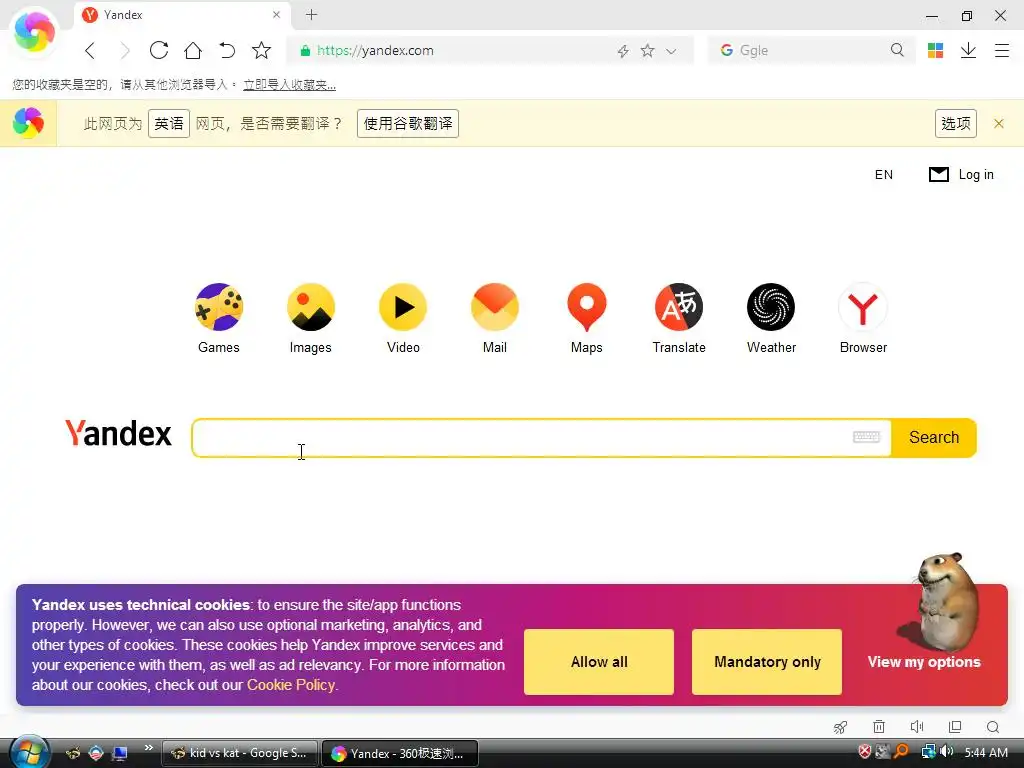Switch to kid vs kat Google taskbar window
This screenshot has width=1024, height=768.
point(240,753)
